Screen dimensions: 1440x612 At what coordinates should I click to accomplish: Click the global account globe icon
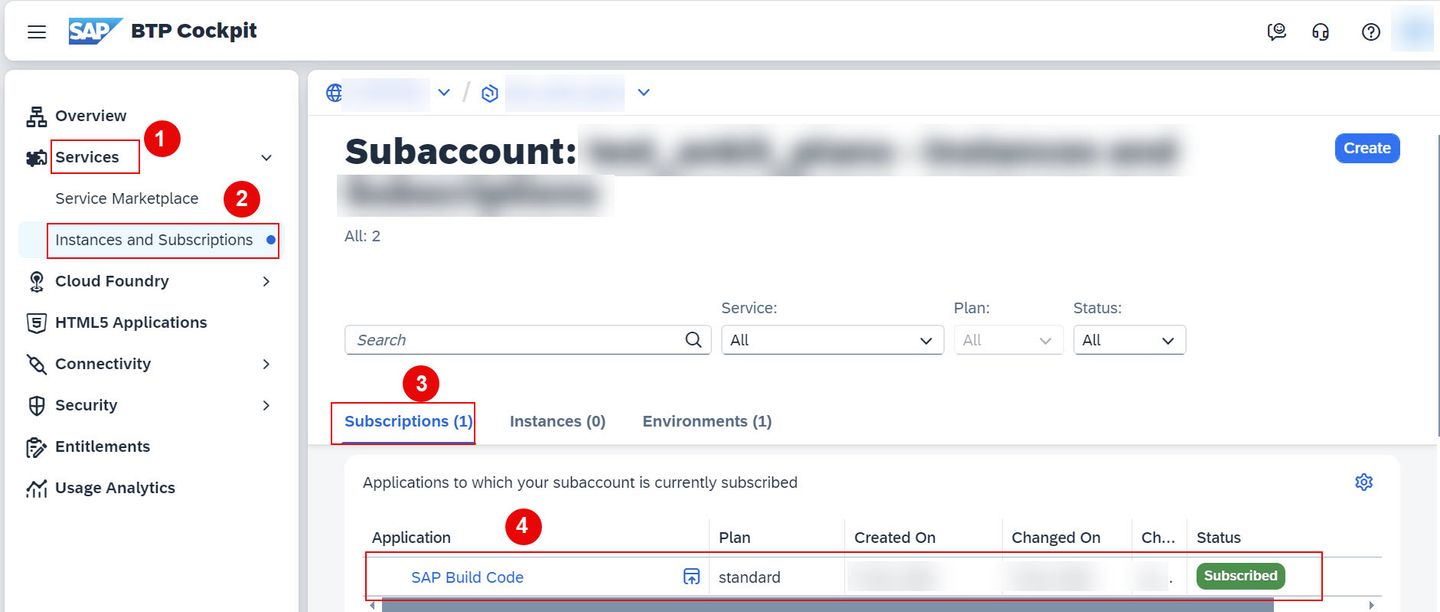pyautogui.click(x=335, y=92)
